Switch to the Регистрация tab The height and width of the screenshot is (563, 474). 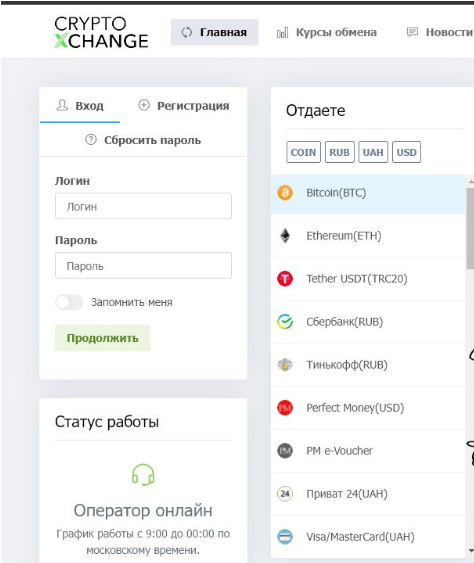[x=184, y=106]
